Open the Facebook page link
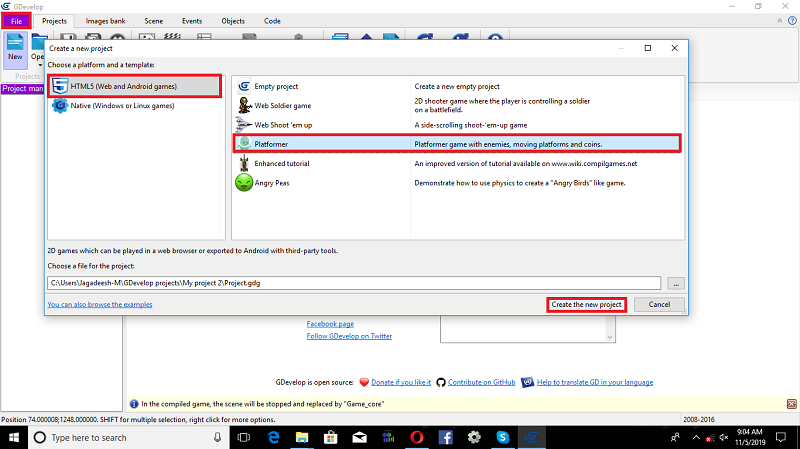The width and height of the screenshot is (800, 449). tap(330, 324)
